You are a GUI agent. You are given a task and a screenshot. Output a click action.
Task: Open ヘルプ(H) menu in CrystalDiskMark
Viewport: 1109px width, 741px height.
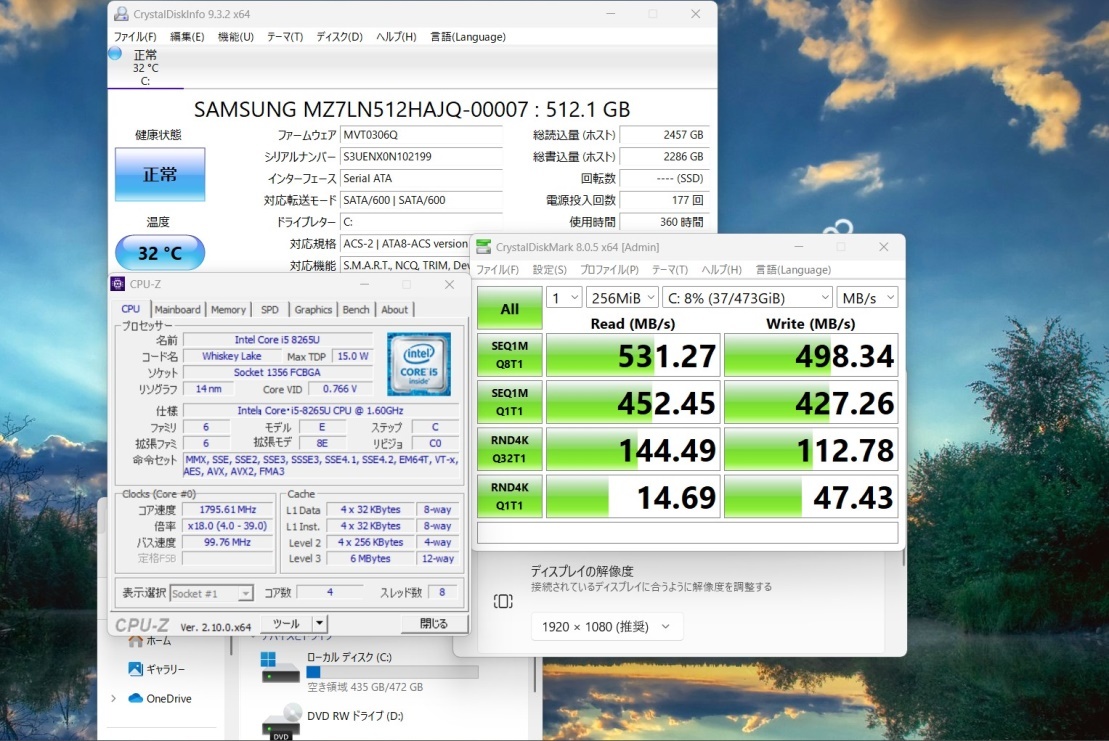click(721, 269)
